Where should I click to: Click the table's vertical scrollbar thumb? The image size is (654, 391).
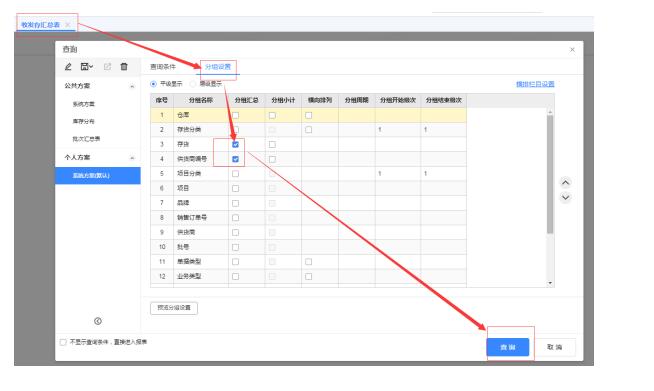click(x=550, y=174)
